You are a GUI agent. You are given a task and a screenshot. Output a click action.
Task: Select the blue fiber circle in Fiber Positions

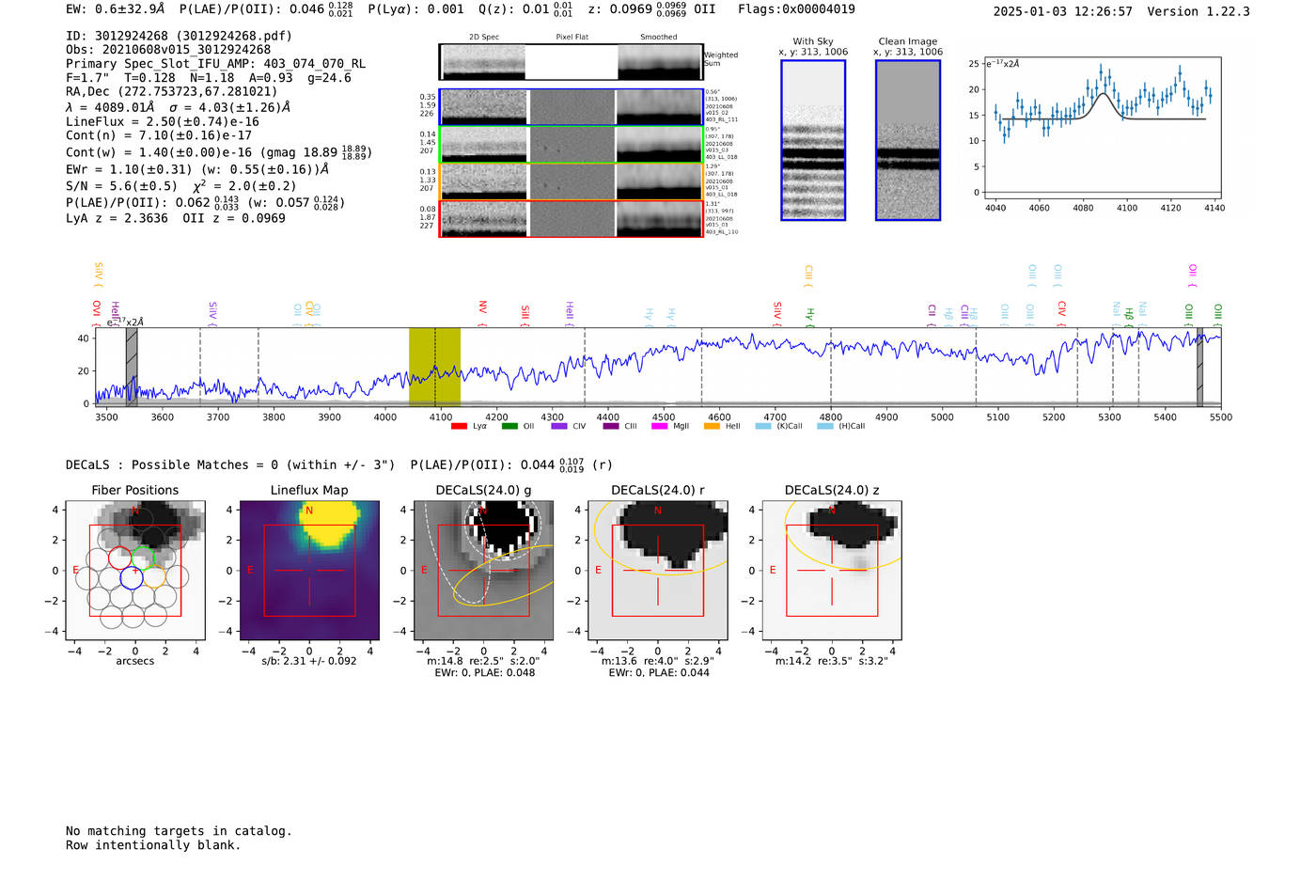tap(132, 578)
